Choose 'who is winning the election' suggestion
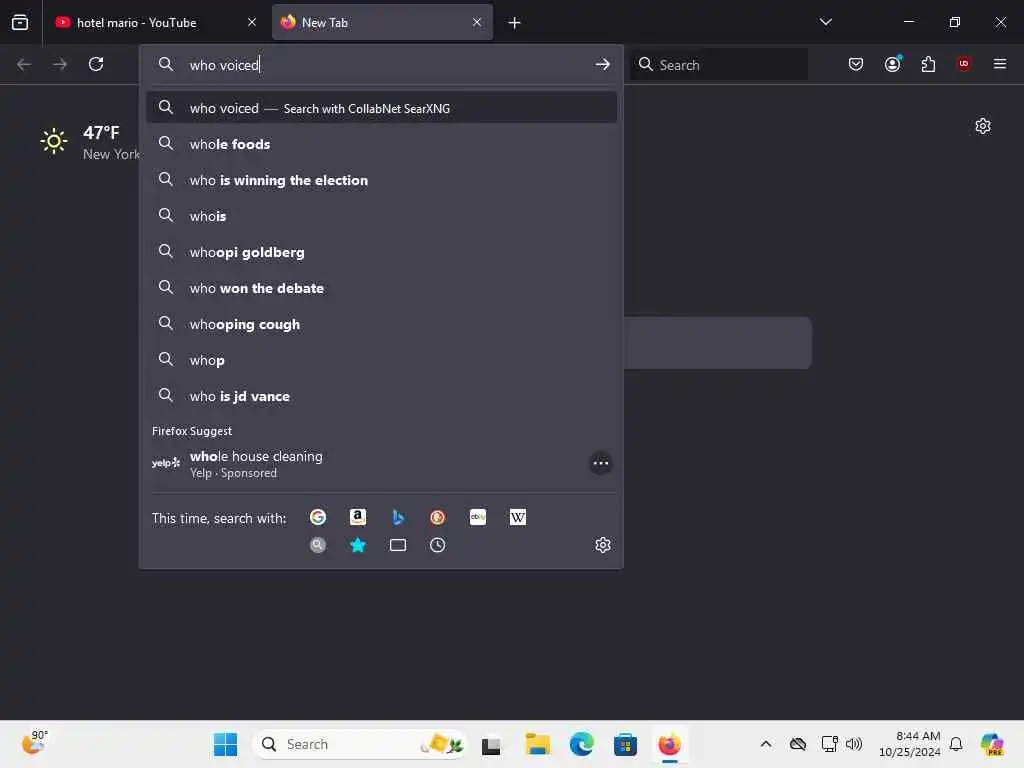Screen dimensions: 1024x768 (x=381, y=180)
